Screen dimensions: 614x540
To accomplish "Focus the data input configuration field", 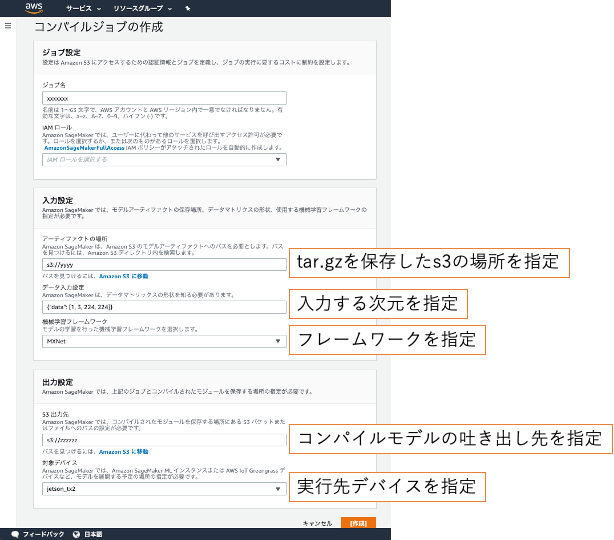I will (164, 307).
